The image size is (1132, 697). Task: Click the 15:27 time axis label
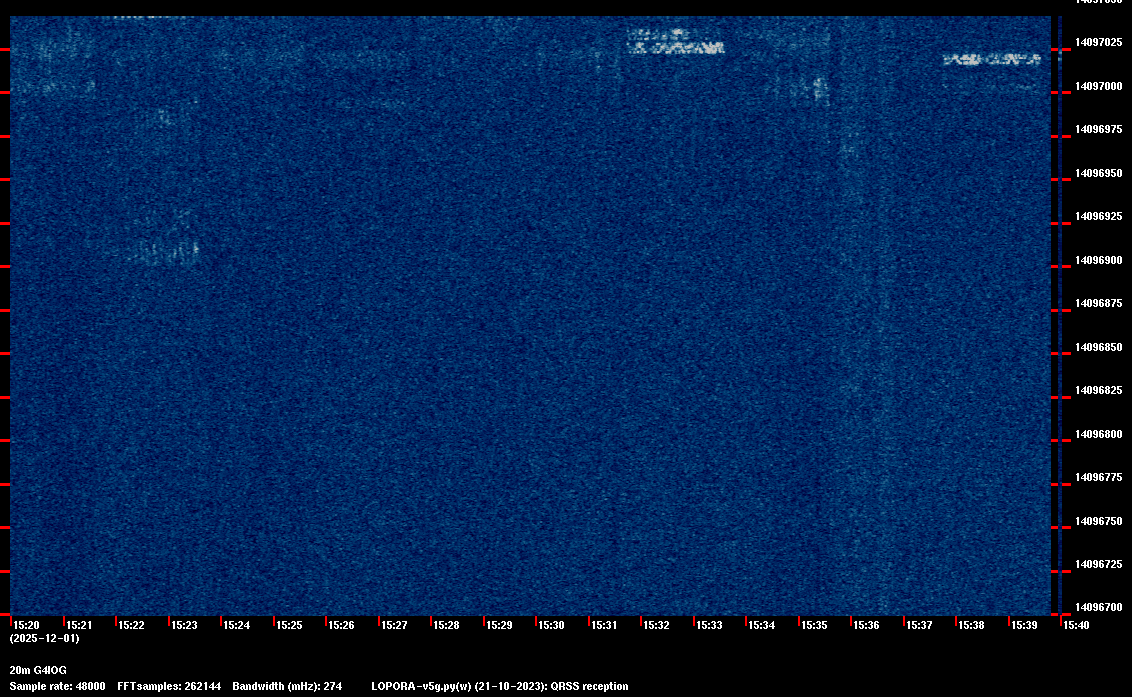[x=394, y=625]
